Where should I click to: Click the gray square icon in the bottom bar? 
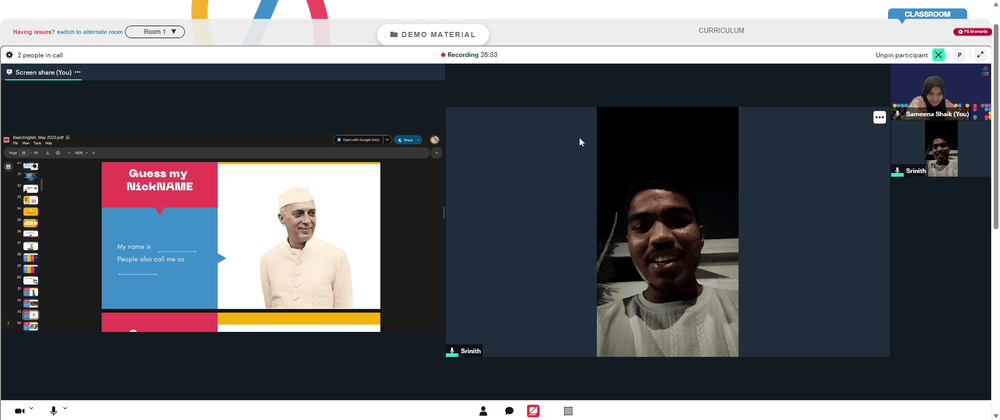[568, 411]
